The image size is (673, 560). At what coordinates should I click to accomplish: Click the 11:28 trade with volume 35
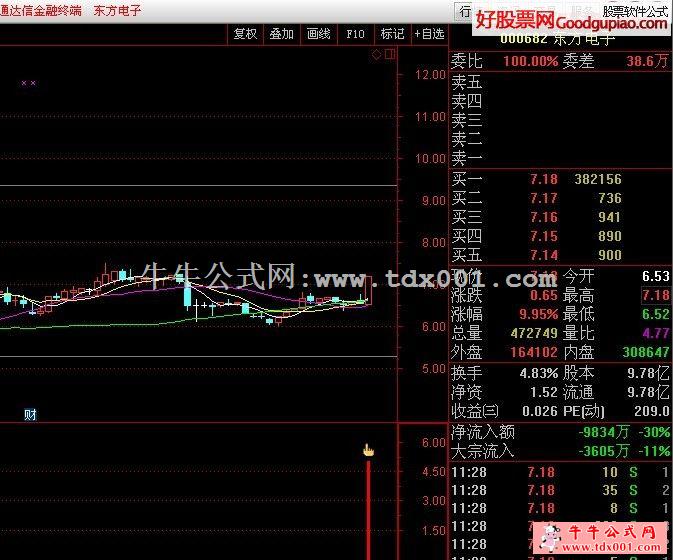click(x=560, y=490)
